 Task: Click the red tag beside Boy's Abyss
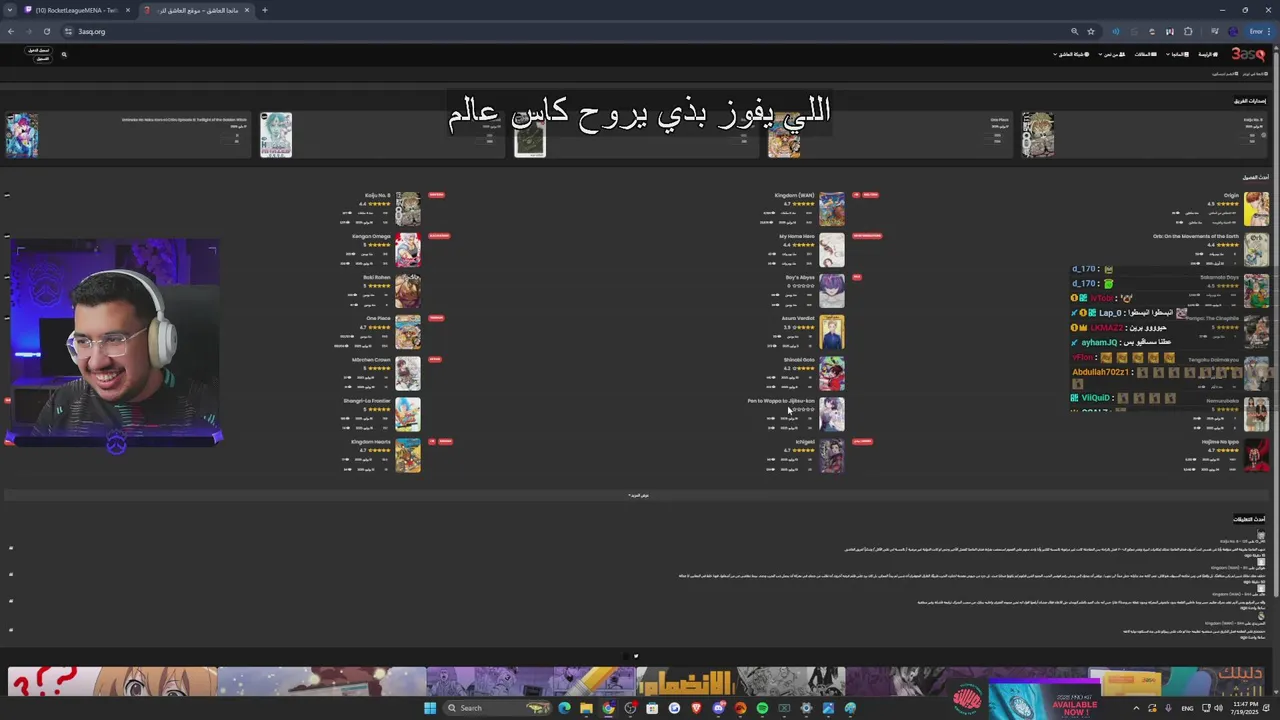coord(857,277)
